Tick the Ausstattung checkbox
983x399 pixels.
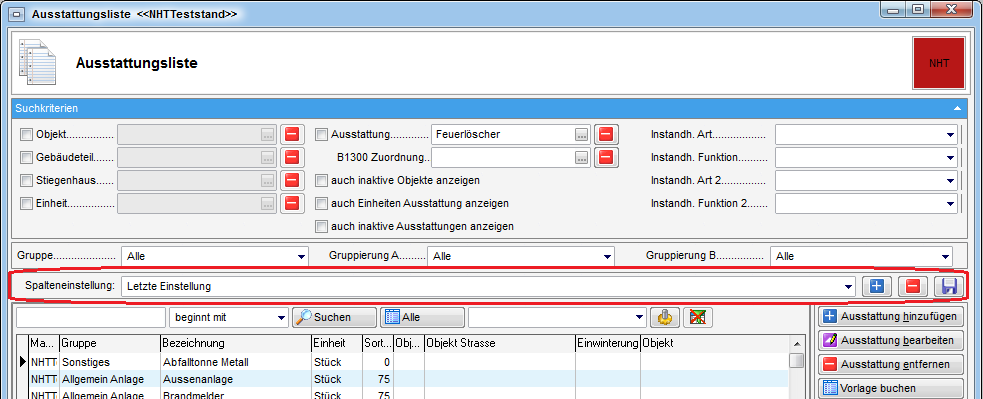coord(321,134)
